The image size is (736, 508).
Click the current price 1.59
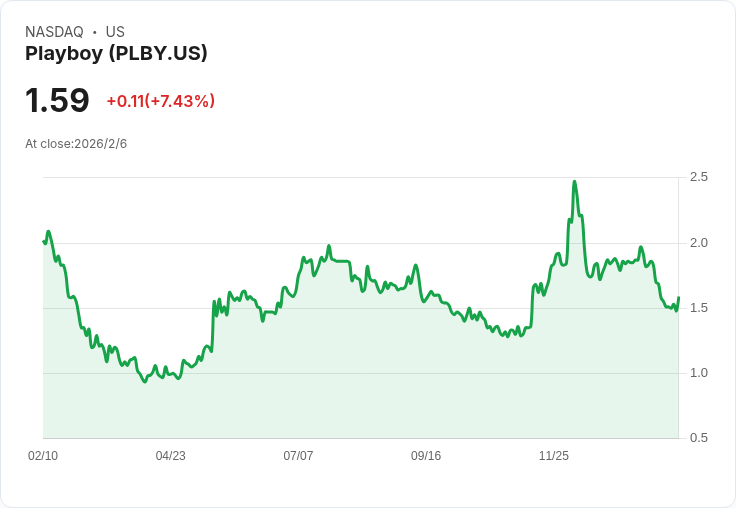point(57,100)
